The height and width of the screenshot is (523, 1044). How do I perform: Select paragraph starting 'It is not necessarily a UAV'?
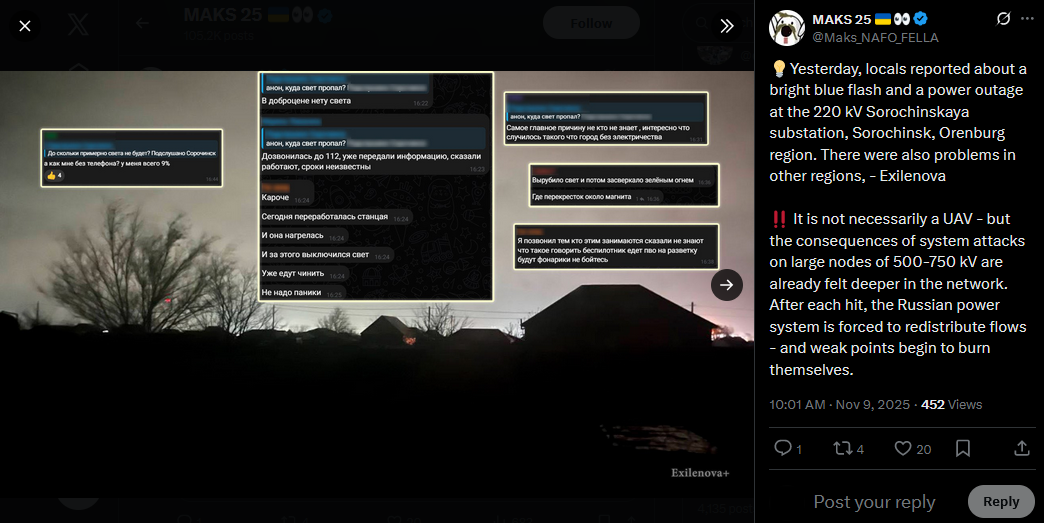[x=898, y=294]
